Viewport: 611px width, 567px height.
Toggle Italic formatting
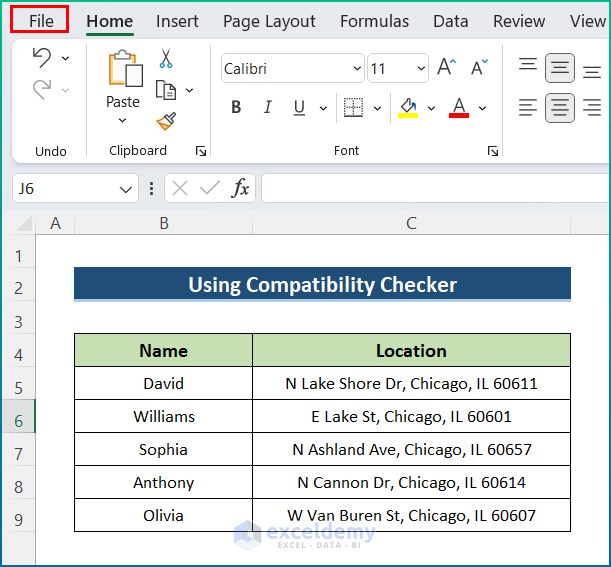267,107
